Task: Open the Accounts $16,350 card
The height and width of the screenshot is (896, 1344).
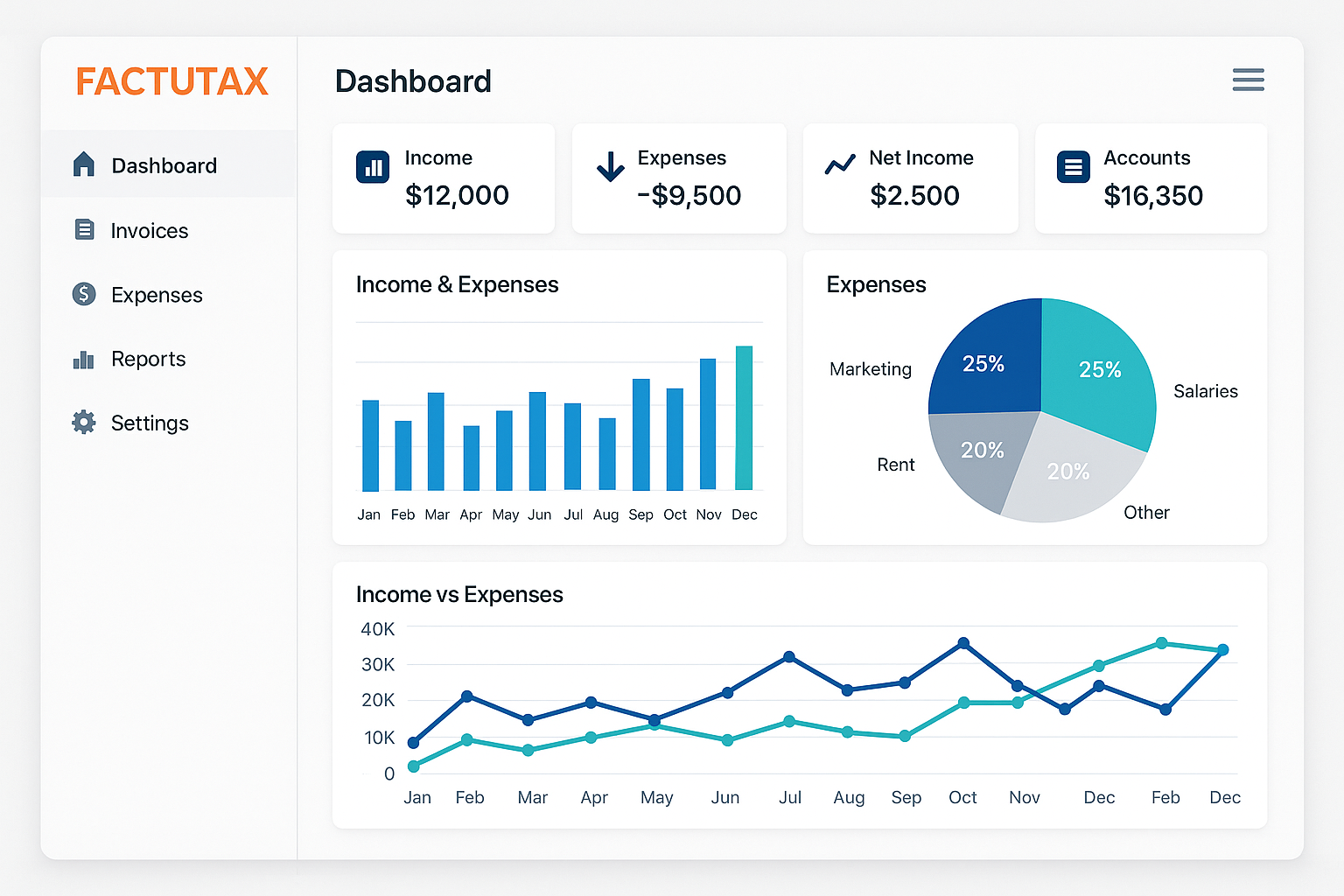Action: tap(1151, 178)
